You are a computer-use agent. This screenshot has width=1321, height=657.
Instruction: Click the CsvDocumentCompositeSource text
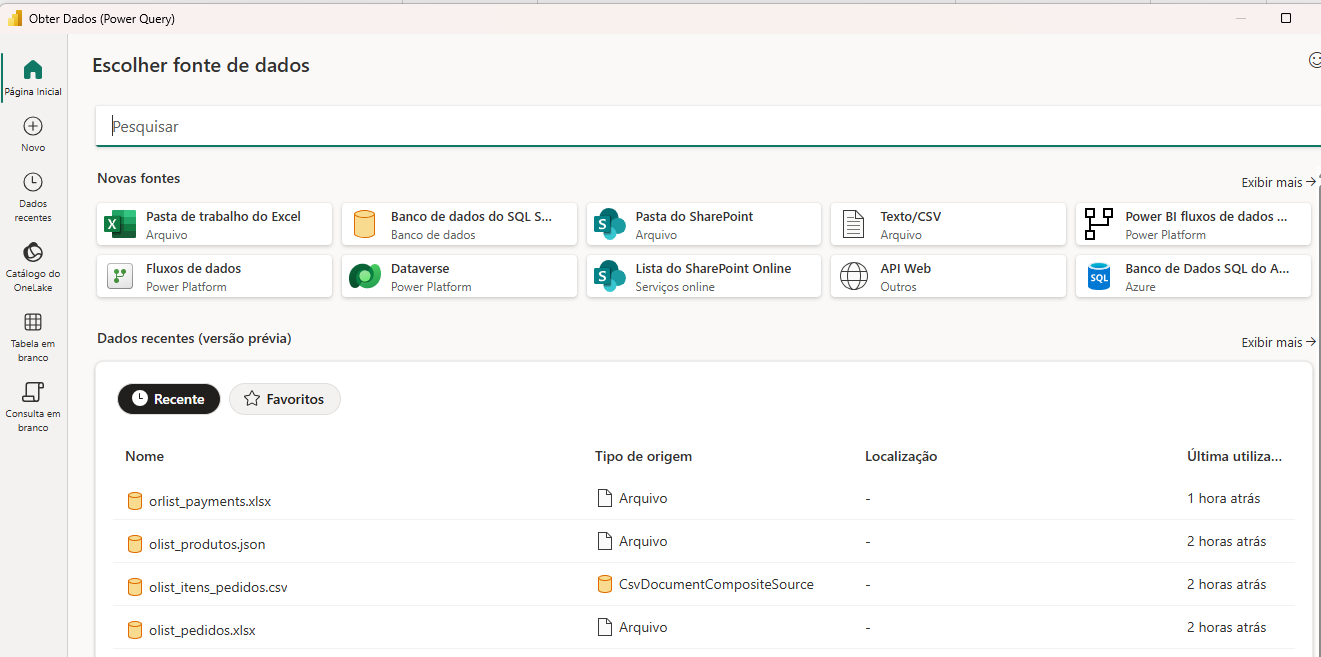[x=716, y=584]
